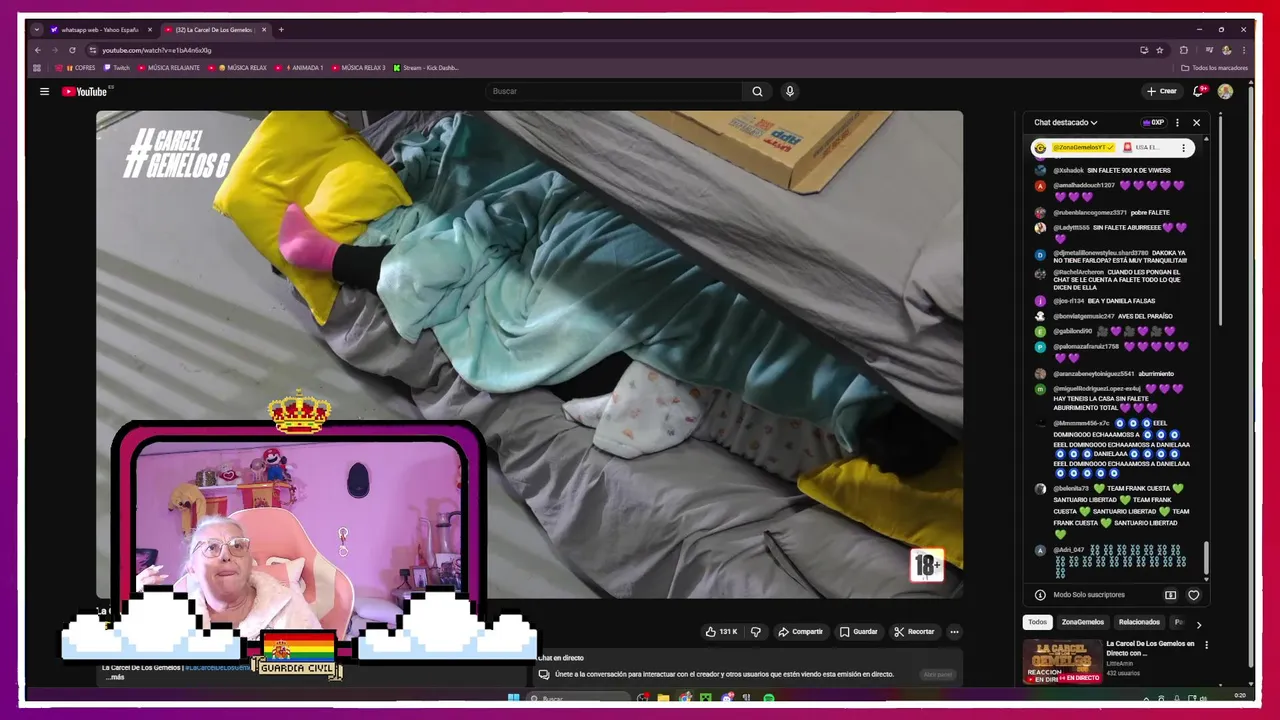
Task: Open more actions menu beside Recortar
Action: [954, 632]
